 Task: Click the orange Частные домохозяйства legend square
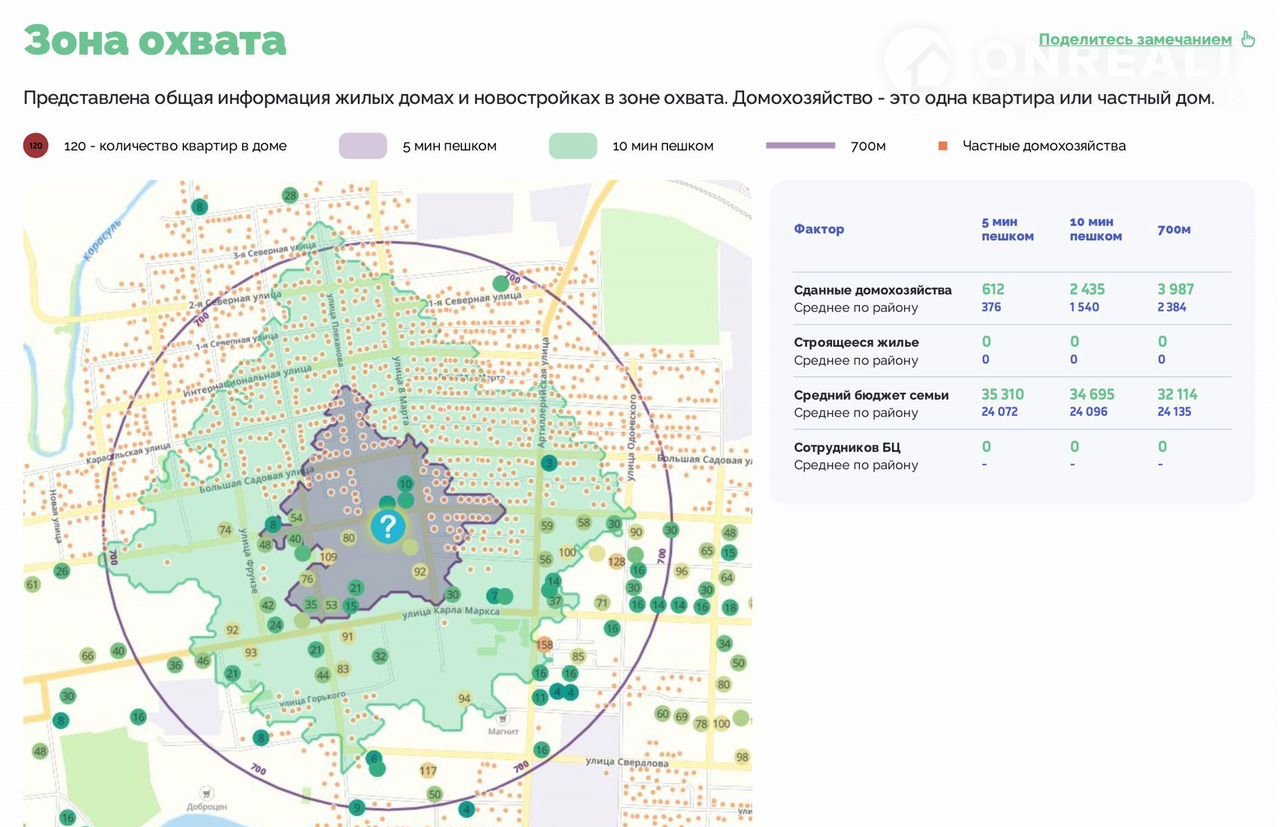click(x=942, y=146)
